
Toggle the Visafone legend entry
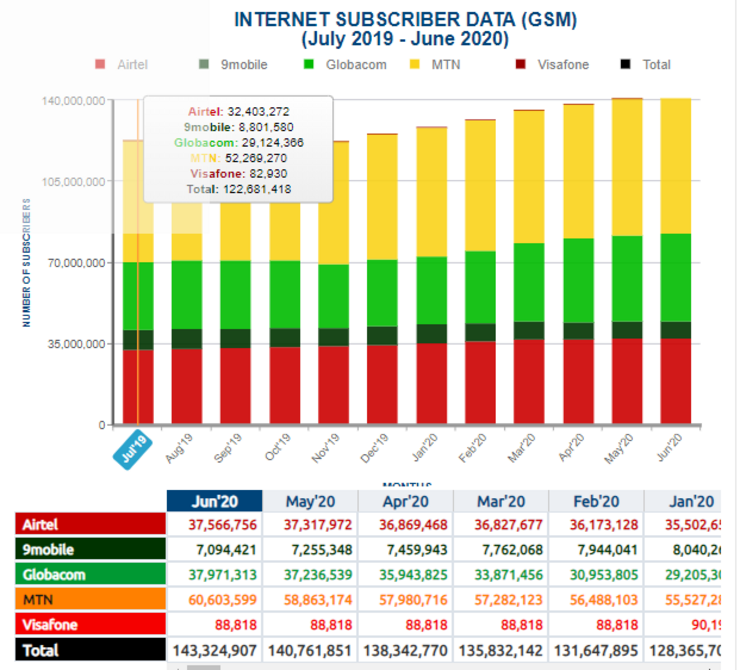[552, 65]
